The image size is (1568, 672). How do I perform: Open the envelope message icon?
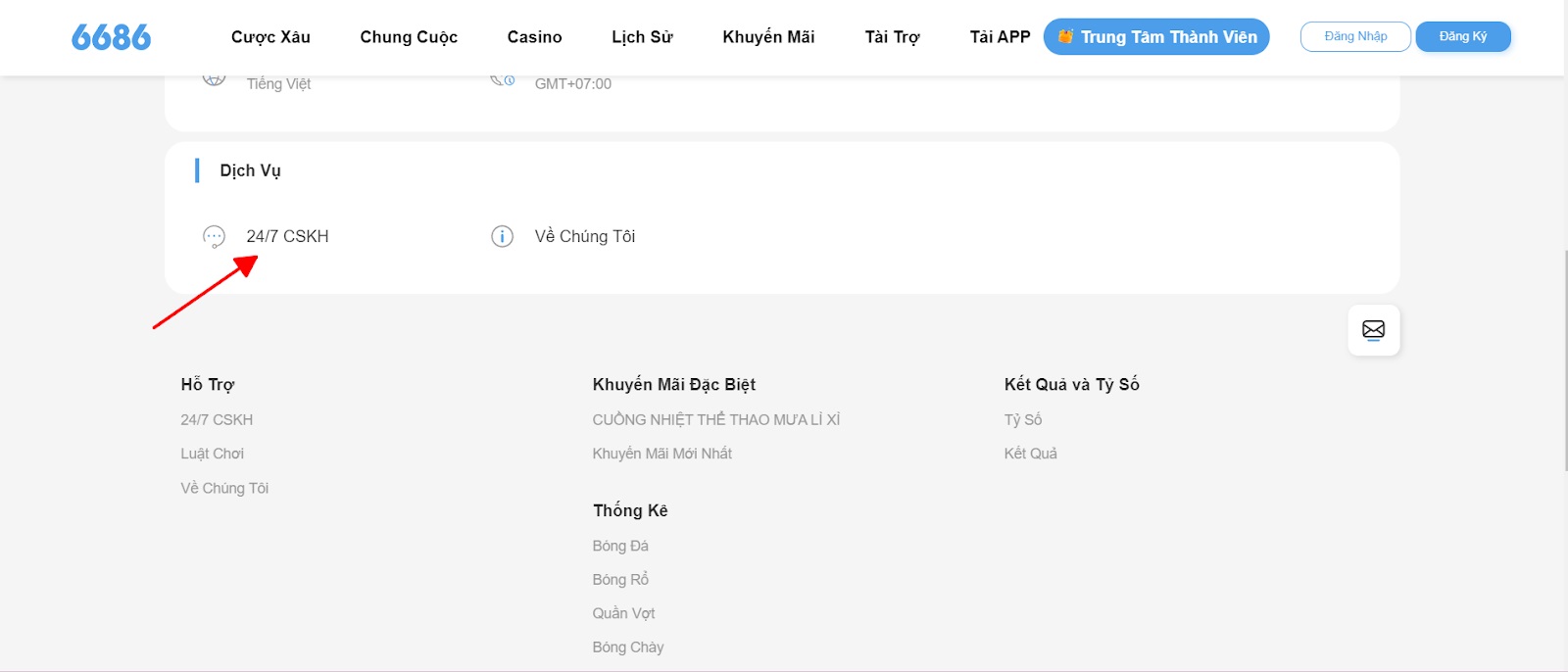[x=1373, y=330]
